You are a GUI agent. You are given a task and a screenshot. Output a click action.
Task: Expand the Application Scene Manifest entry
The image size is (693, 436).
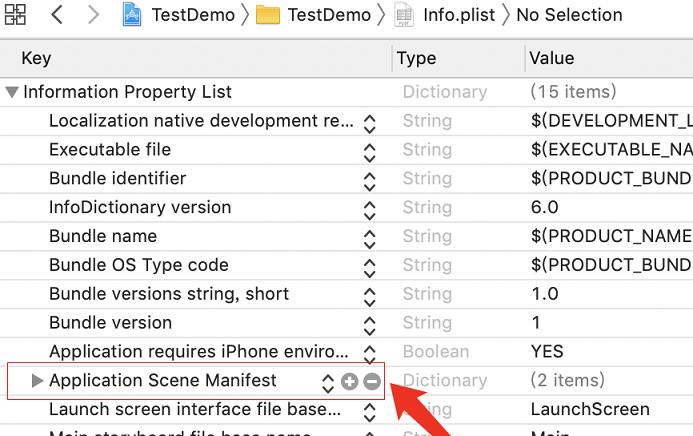37,381
